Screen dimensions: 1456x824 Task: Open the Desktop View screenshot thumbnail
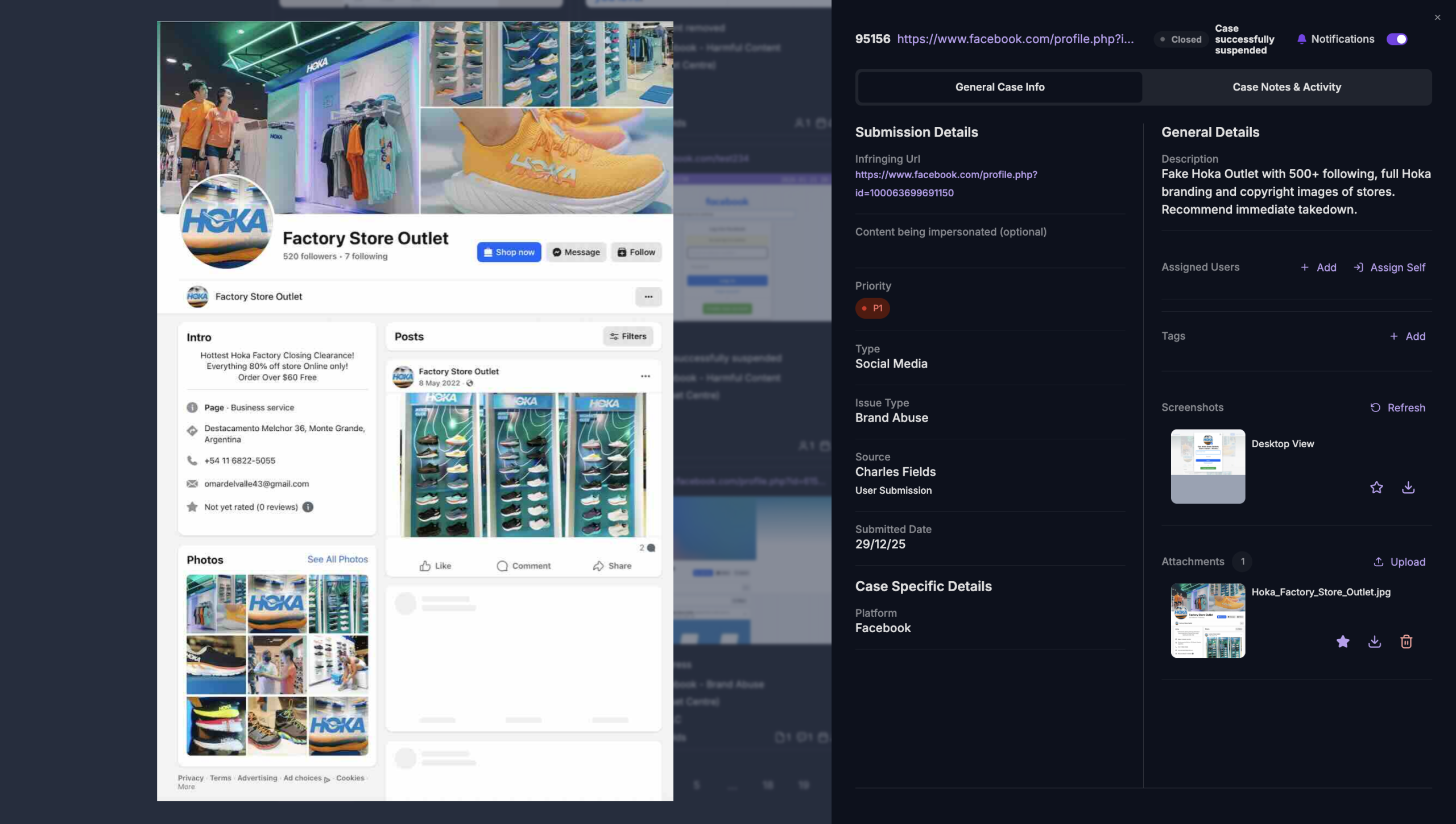point(1207,466)
